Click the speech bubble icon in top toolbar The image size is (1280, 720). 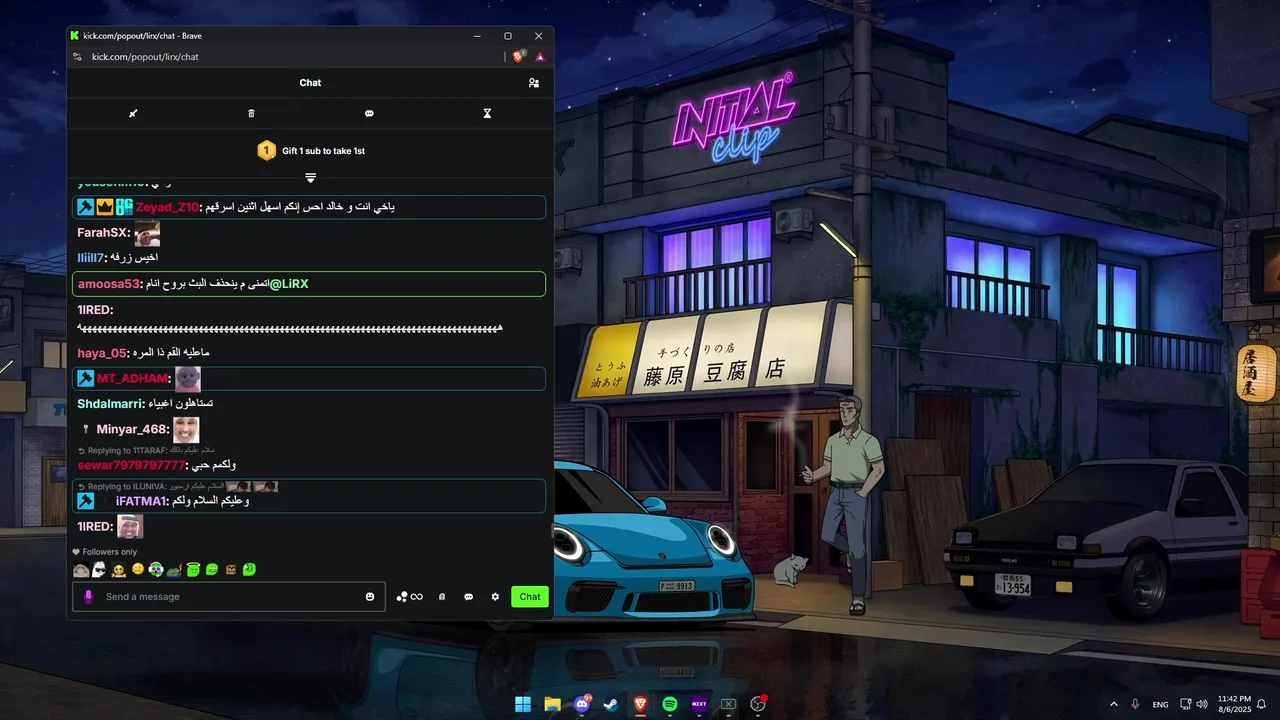tap(369, 114)
